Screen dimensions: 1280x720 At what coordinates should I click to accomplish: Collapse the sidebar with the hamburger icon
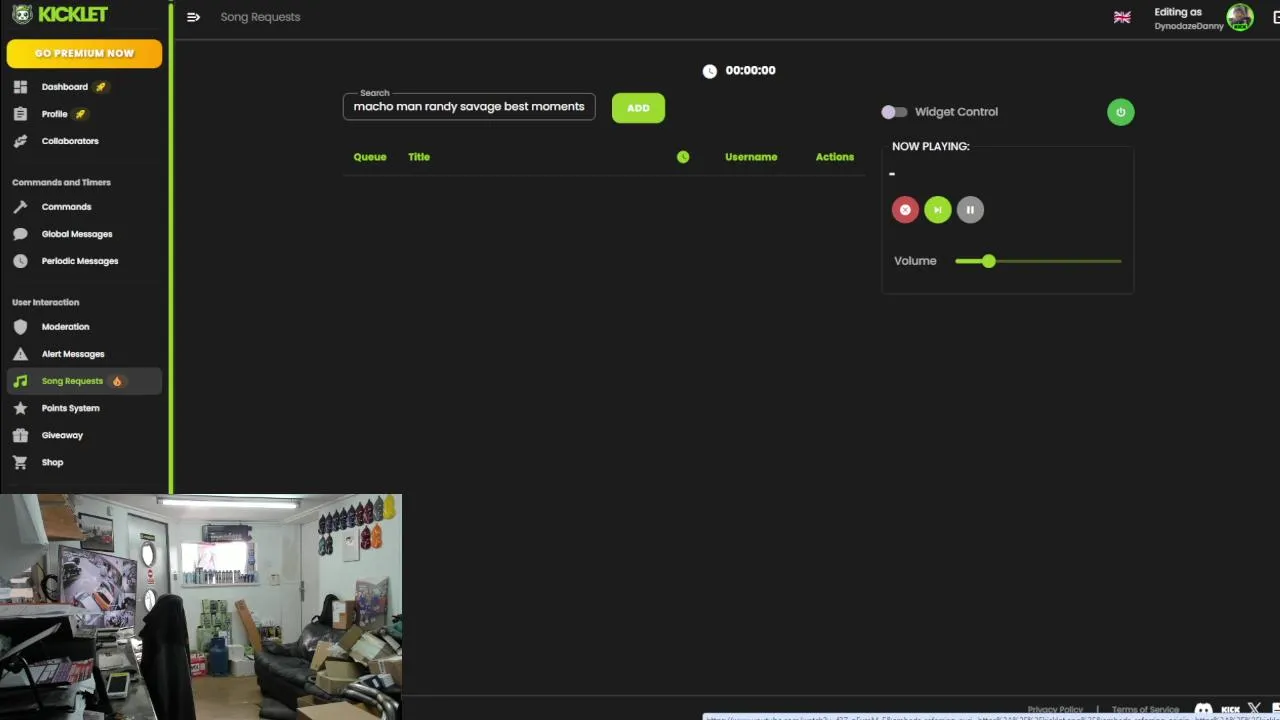tap(193, 17)
